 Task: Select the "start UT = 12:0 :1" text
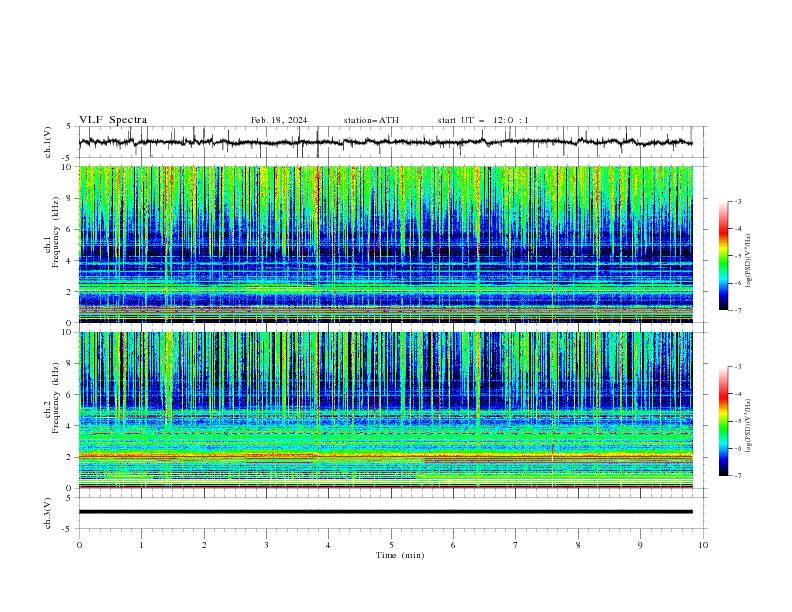[483, 120]
